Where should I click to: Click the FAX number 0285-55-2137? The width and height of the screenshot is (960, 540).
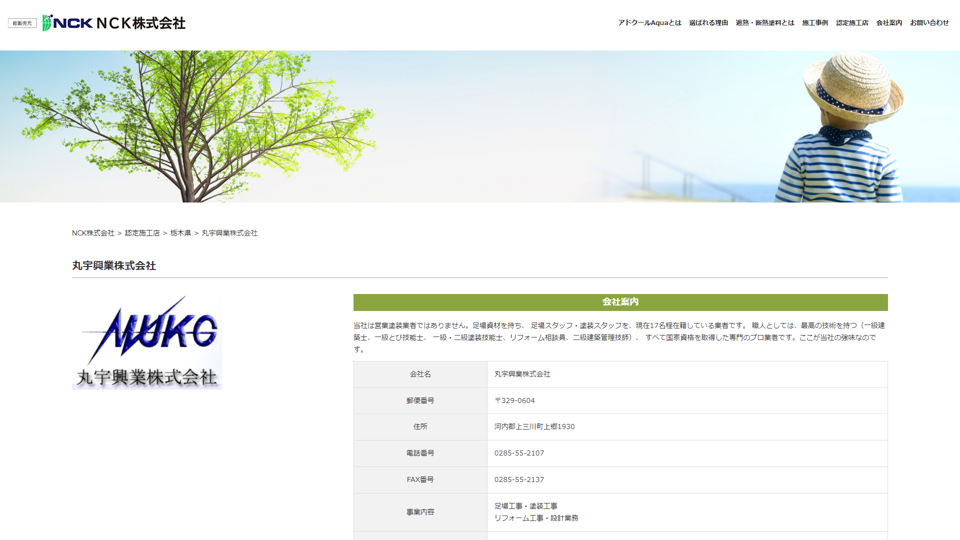coord(519,480)
